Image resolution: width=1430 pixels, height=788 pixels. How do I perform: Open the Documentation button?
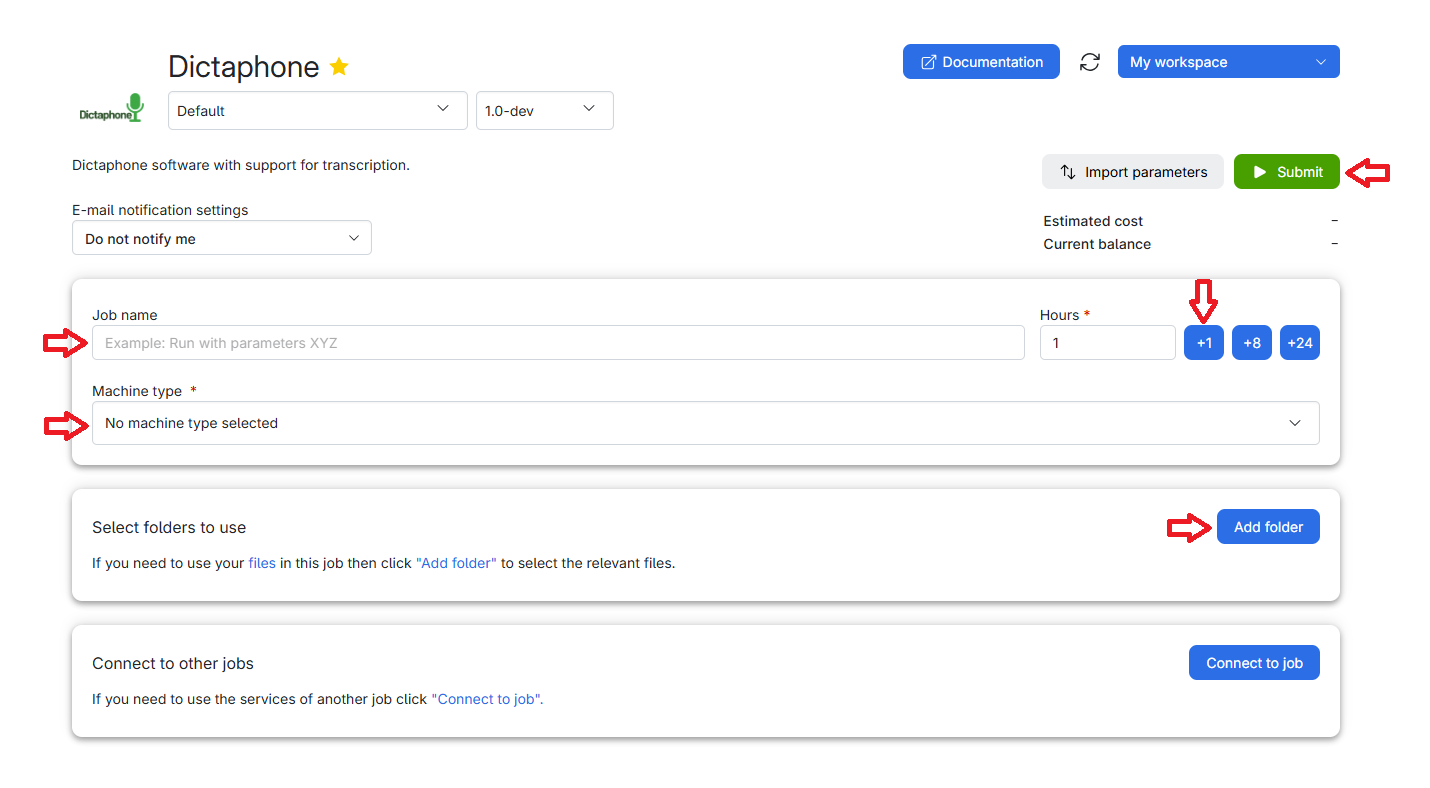point(980,62)
